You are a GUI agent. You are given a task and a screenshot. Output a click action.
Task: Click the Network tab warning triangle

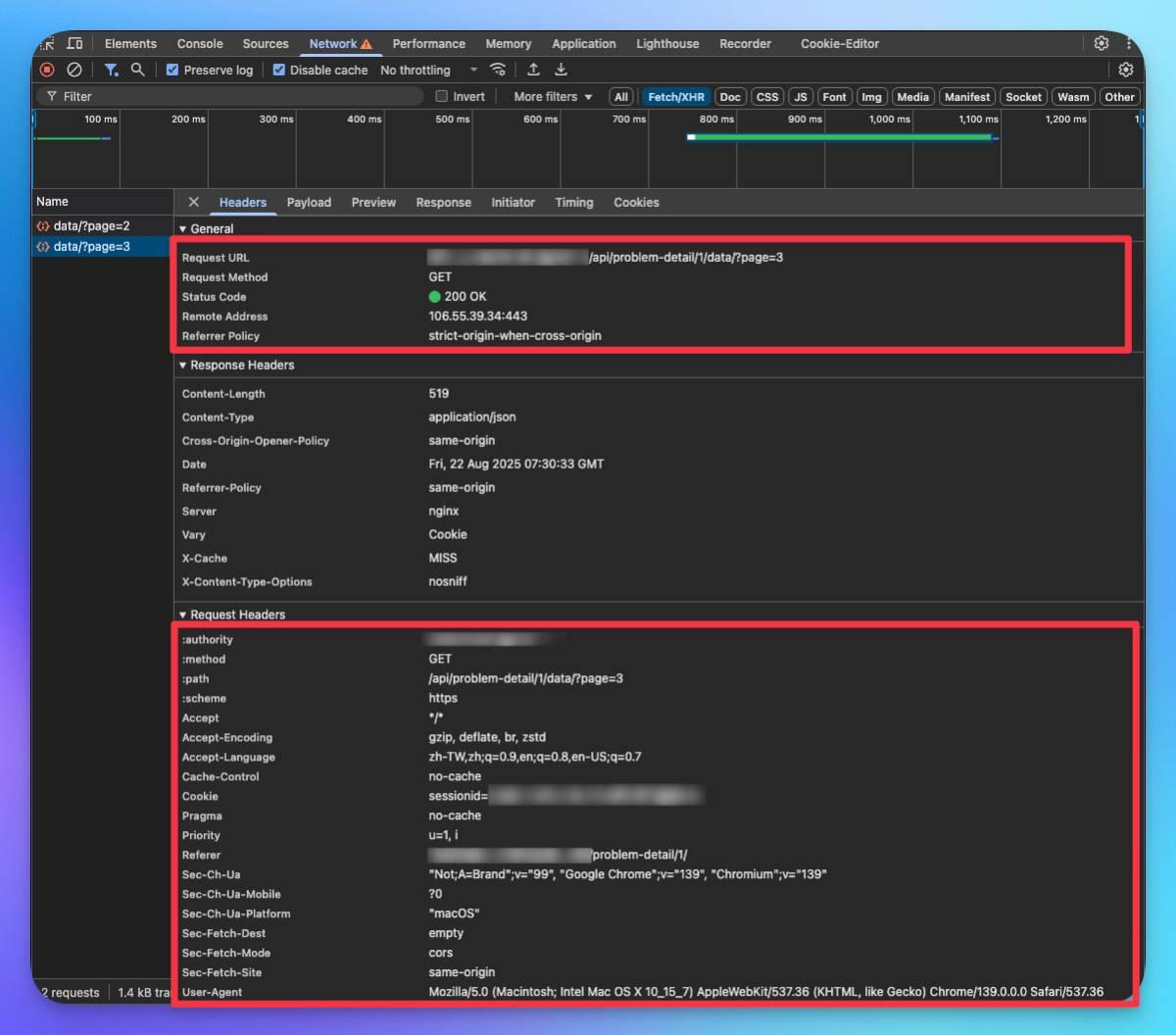[x=367, y=44]
